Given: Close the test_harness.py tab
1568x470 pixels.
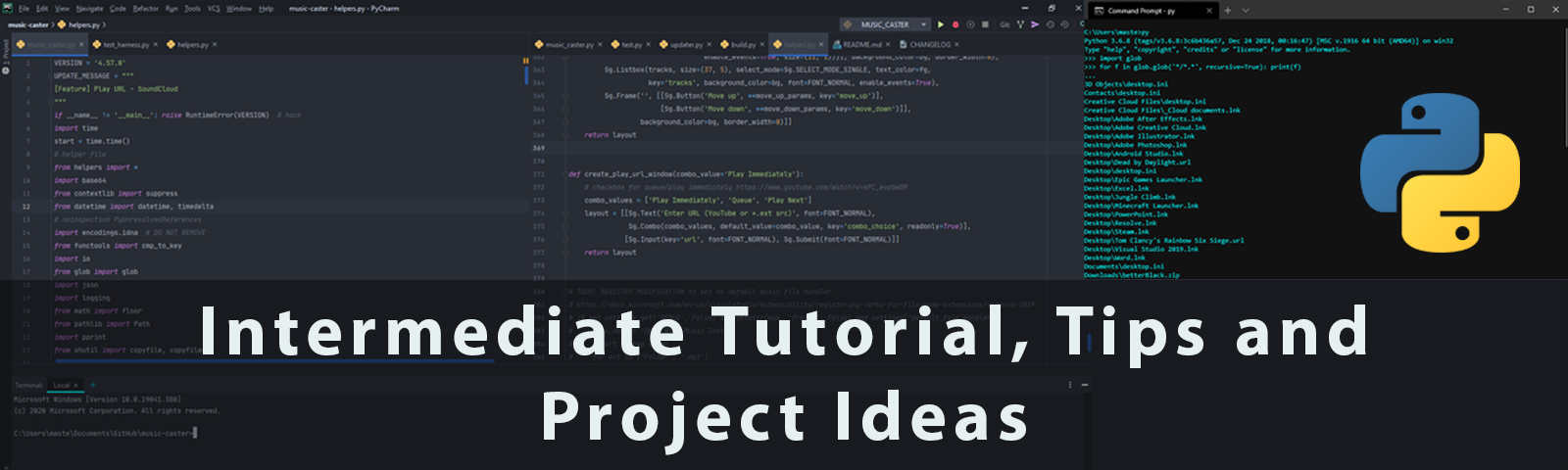Looking at the screenshot, I should point(156,44).
